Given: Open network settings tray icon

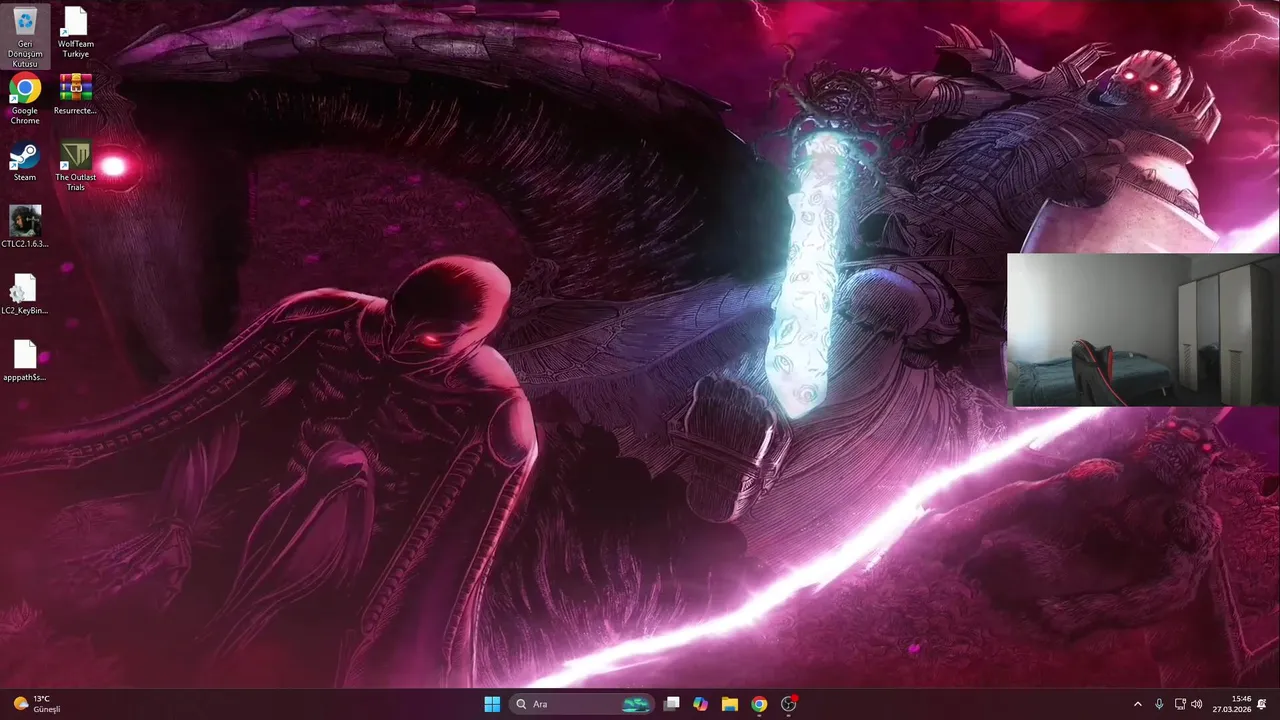Looking at the screenshot, I should coord(1180,704).
